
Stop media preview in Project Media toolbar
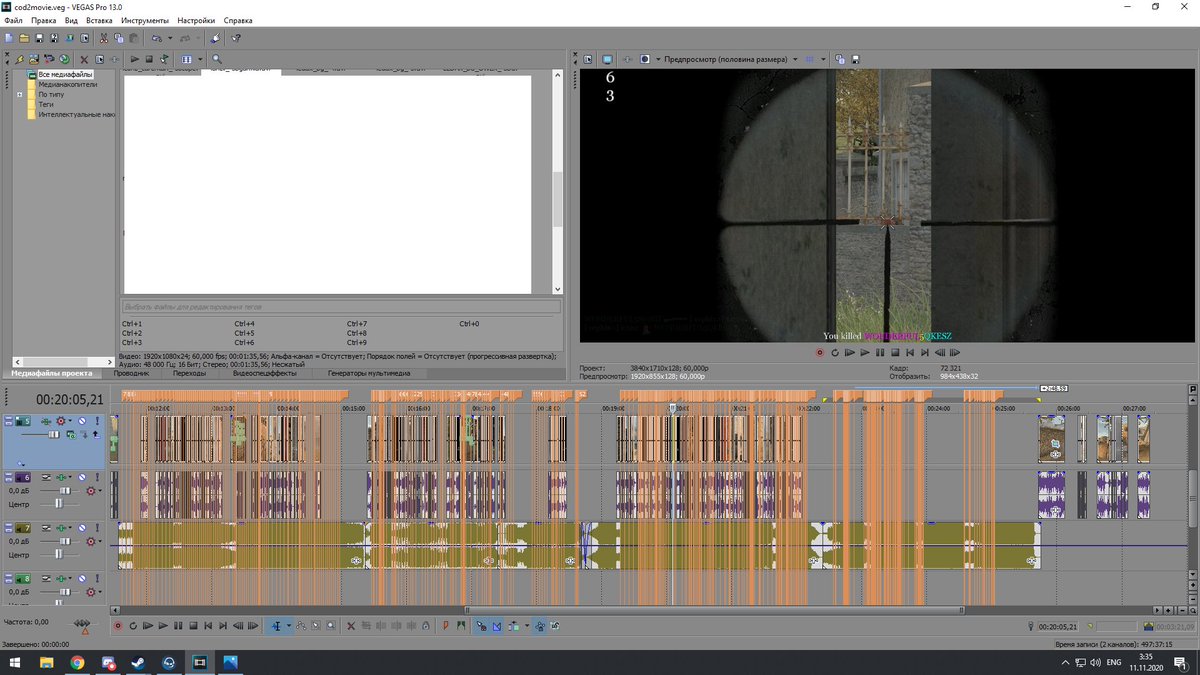click(149, 59)
